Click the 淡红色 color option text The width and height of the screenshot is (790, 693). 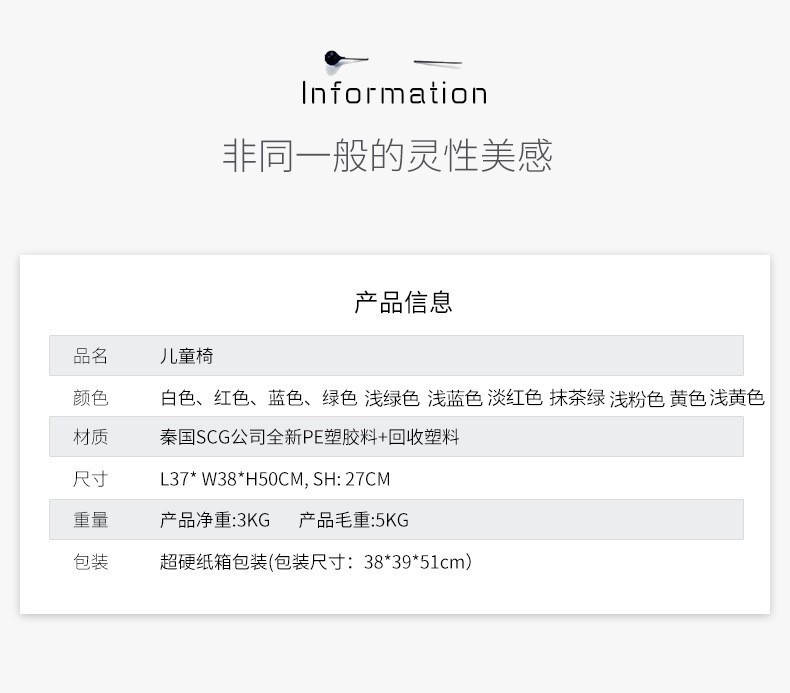(515, 398)
